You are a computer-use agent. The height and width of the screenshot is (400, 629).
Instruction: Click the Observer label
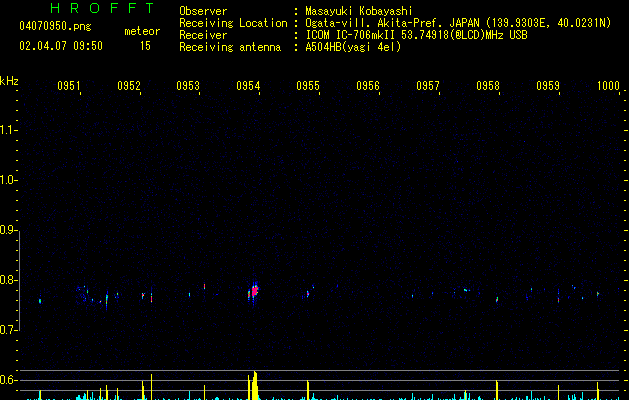click(203, 11)
